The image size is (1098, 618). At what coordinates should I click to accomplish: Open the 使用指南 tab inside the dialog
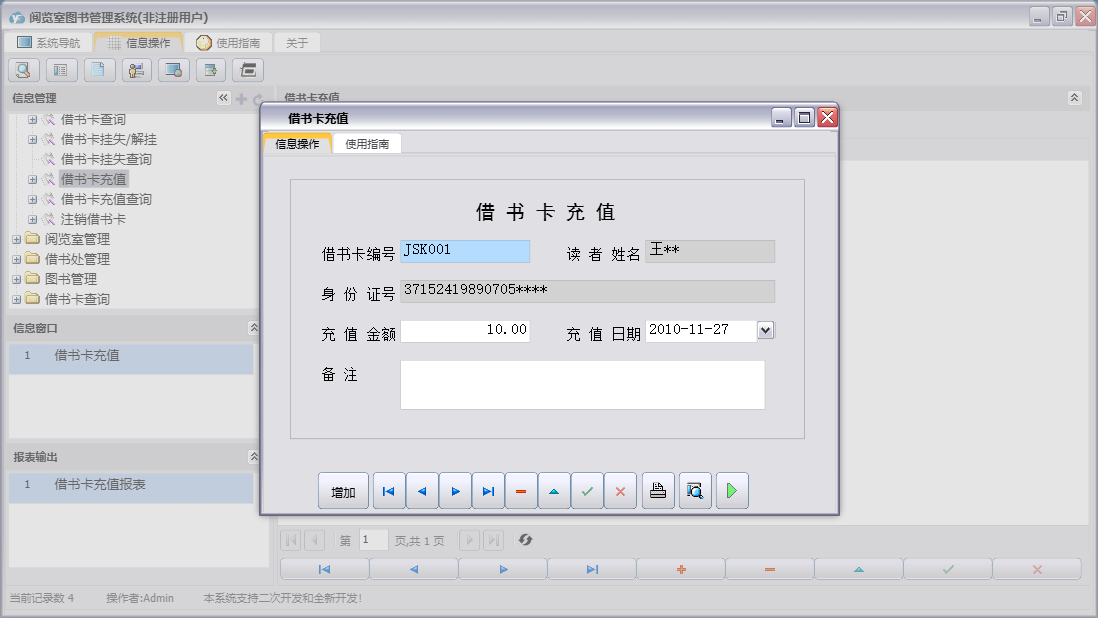point(367,144)
